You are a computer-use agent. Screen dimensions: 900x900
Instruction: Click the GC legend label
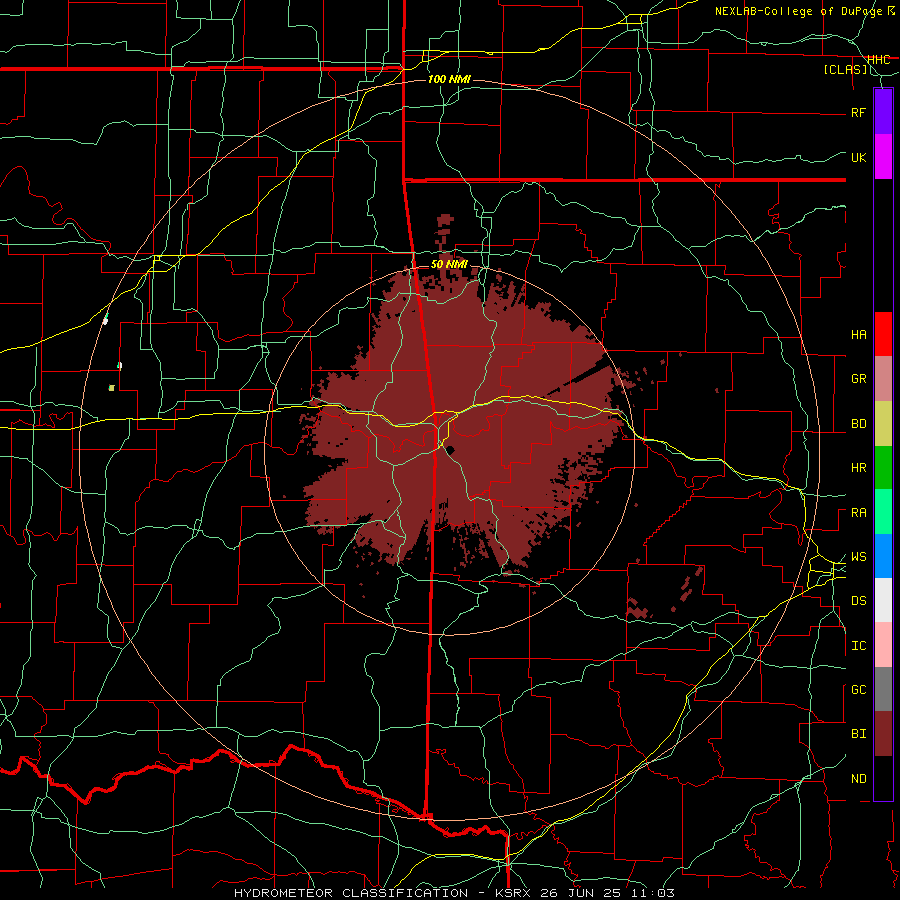pos(859,690)
